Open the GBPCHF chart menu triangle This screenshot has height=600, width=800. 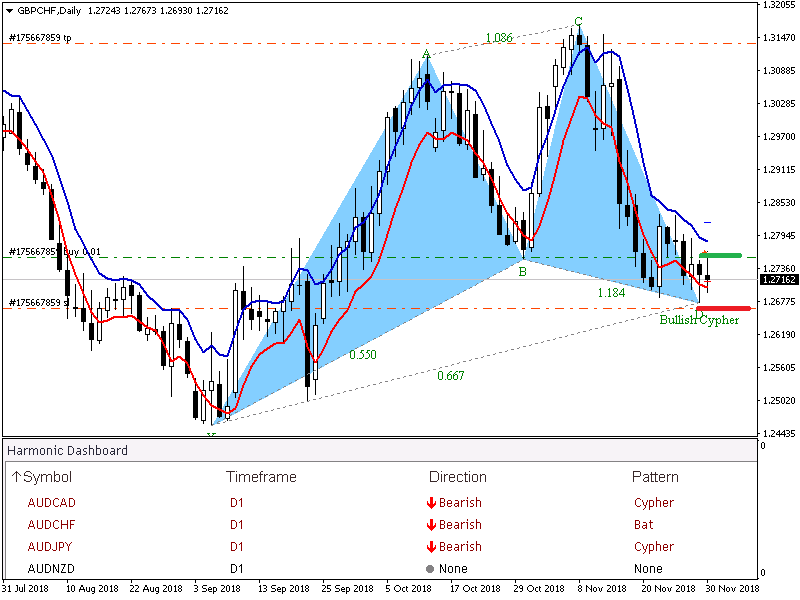(x=9, y=11)
